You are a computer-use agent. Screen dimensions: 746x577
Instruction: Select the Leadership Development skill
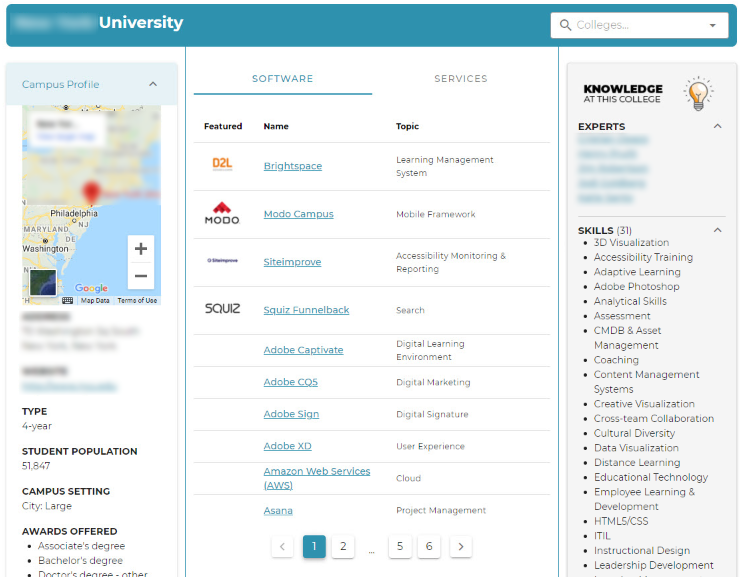(654, 565)
